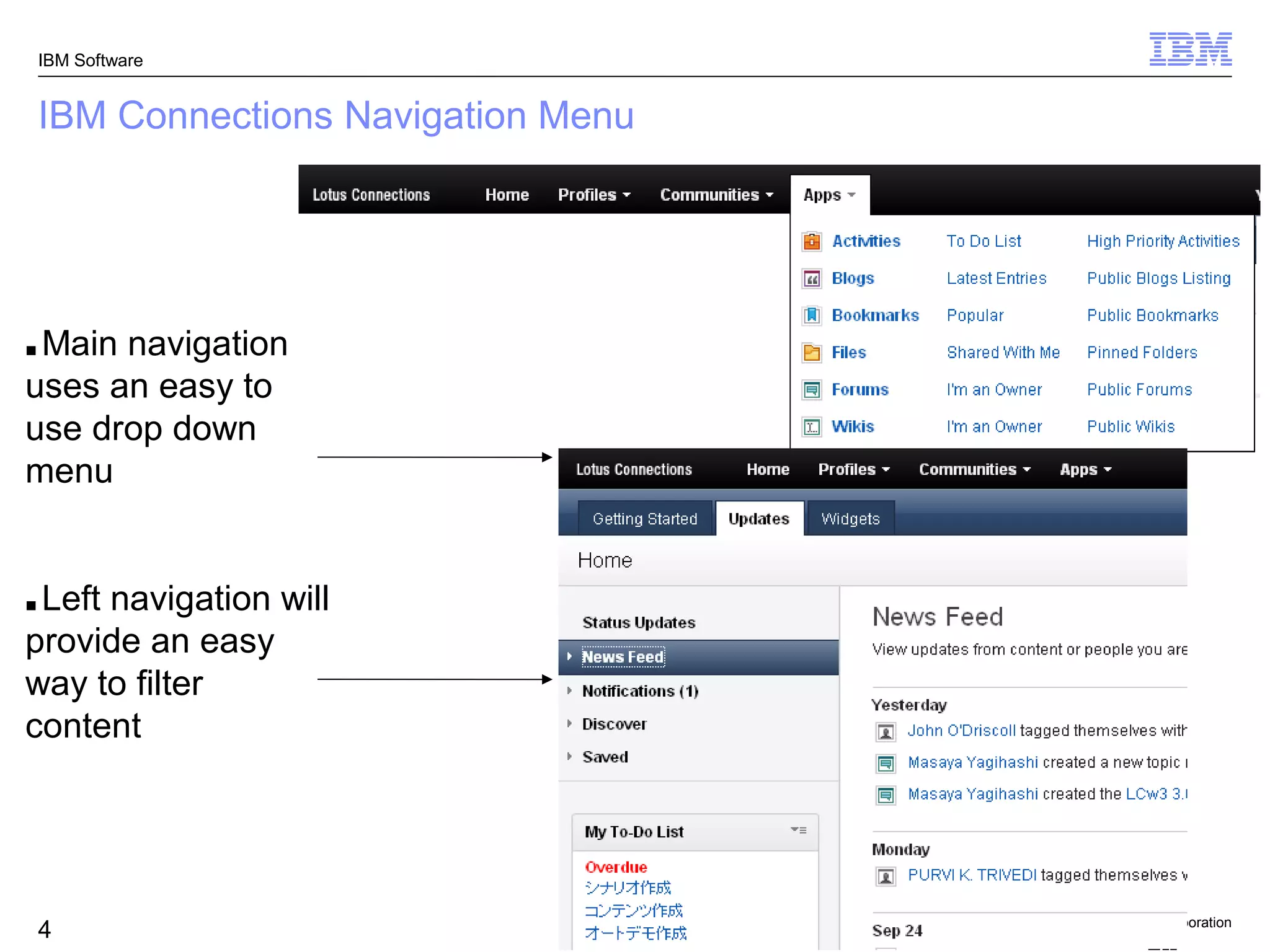Open the Forums link in Apps menu
Image resolution: width=1270 pixels, height=952 pixels.
click(x=859, y=390)
